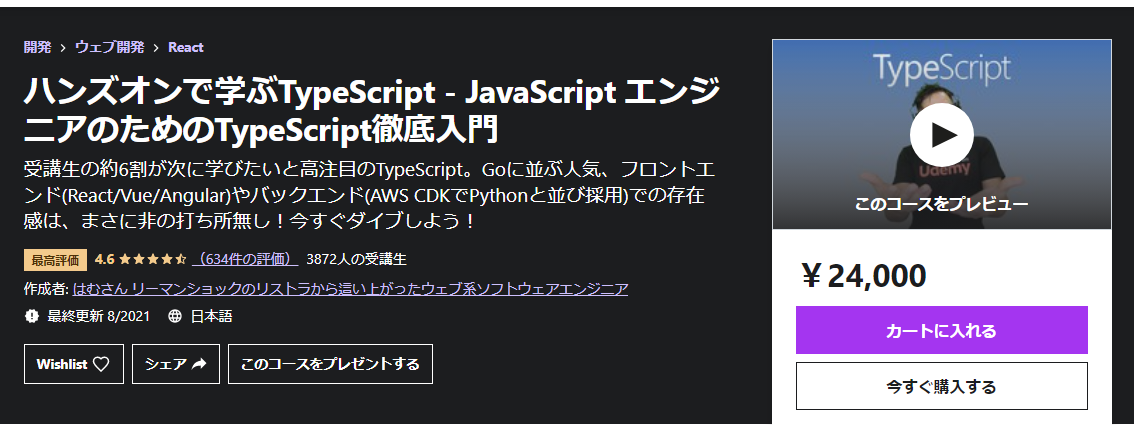Open the ウェブ開発 breadcrumb link

110,48
